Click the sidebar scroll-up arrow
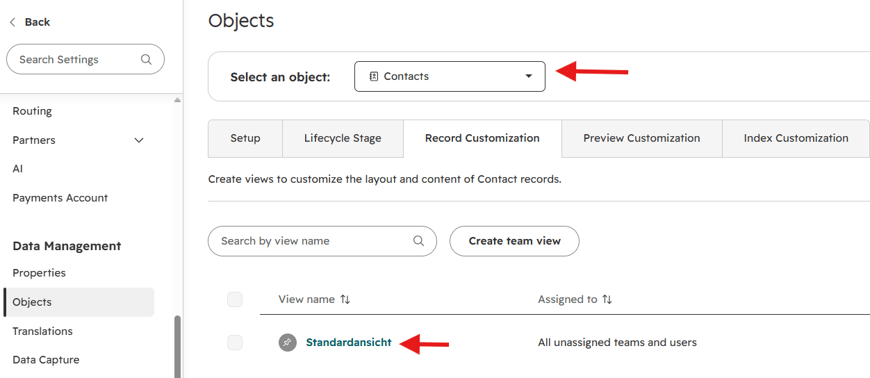Viewport: 870px width, 378px height. click(178, 100)
